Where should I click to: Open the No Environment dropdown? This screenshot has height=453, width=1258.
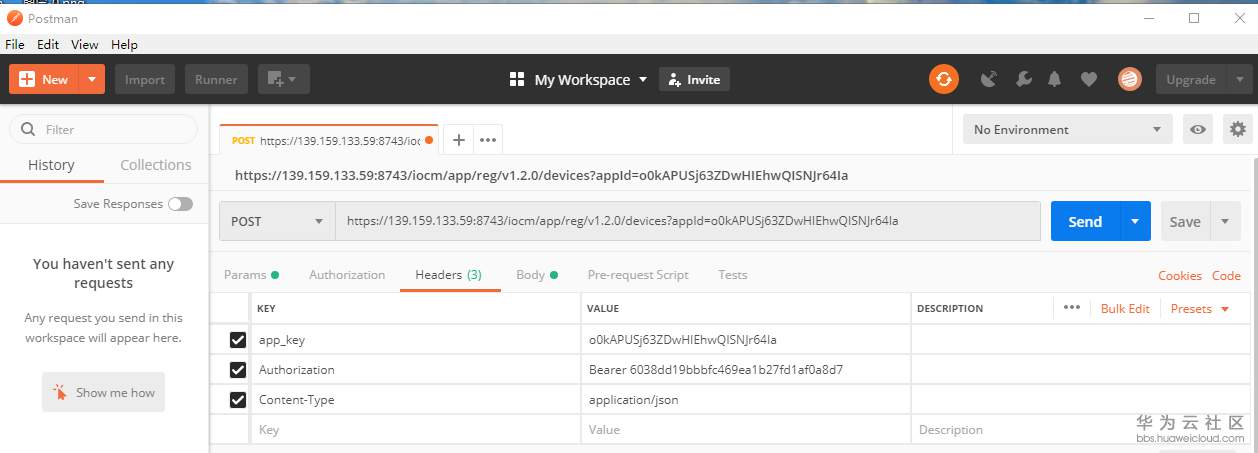coord(1067,129)
